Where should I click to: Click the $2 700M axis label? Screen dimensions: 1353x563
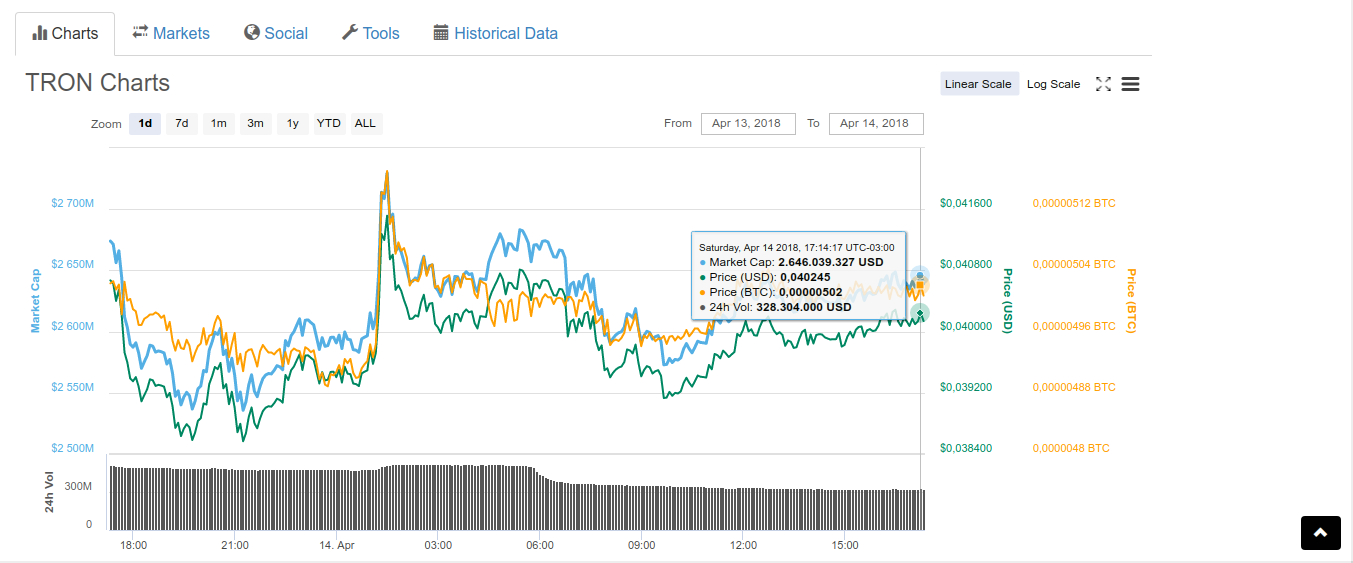click(72, 204)
